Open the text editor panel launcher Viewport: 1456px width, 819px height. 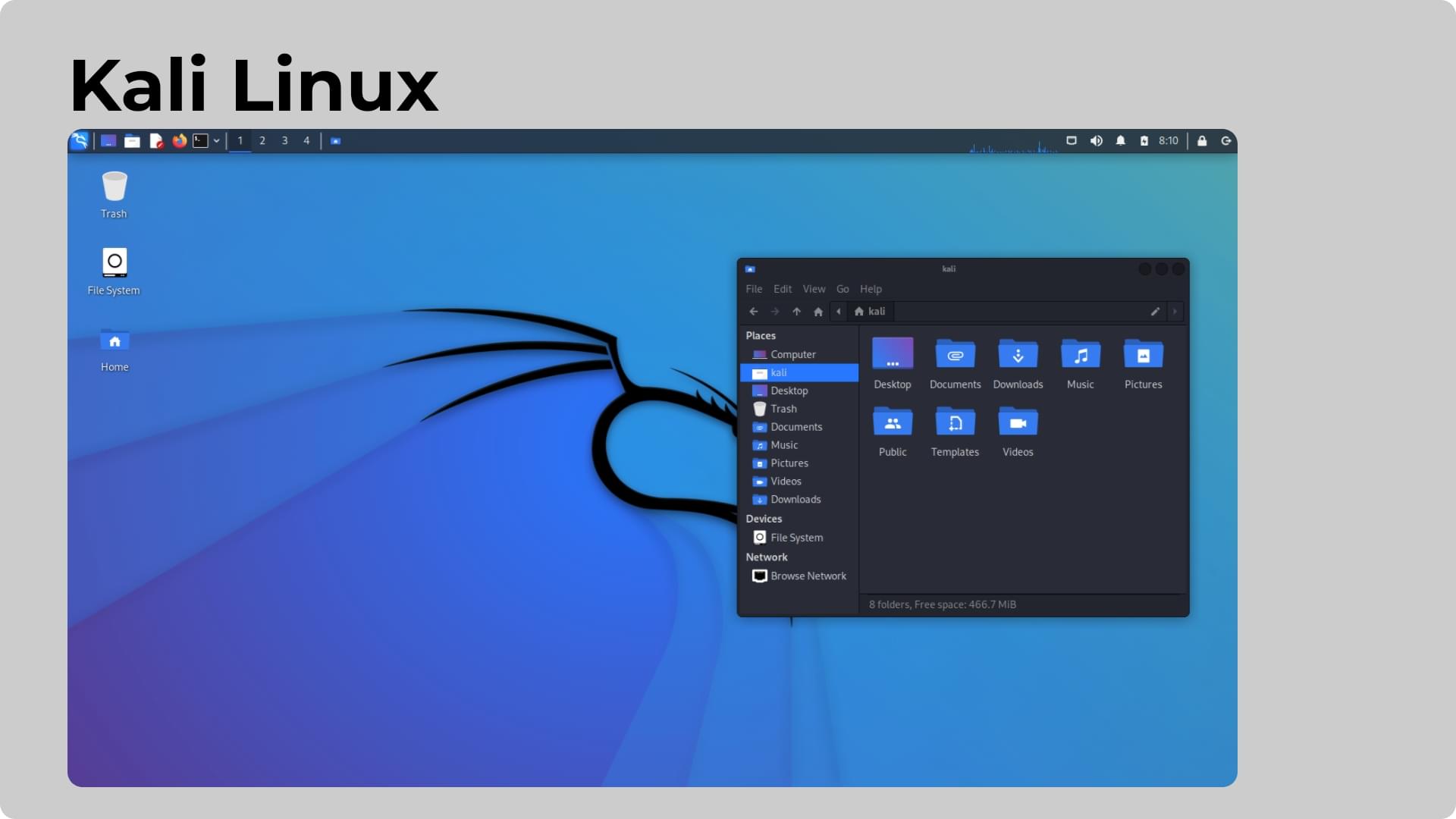[156, 141]
